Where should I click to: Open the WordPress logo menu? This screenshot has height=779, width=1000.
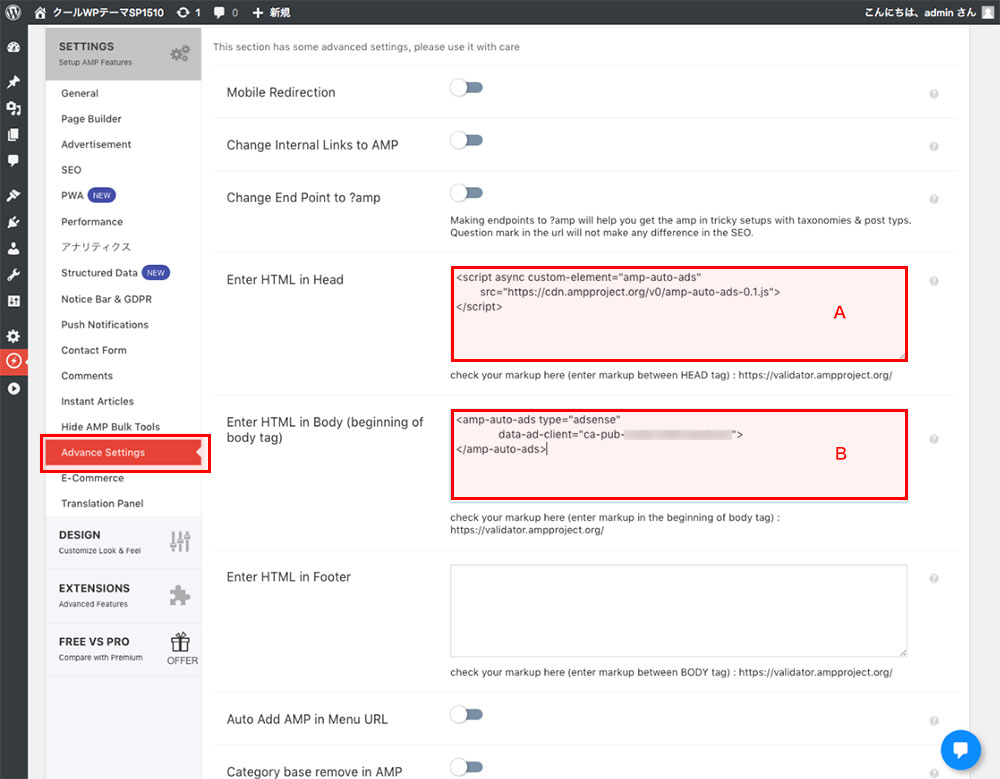pos(13,12)
